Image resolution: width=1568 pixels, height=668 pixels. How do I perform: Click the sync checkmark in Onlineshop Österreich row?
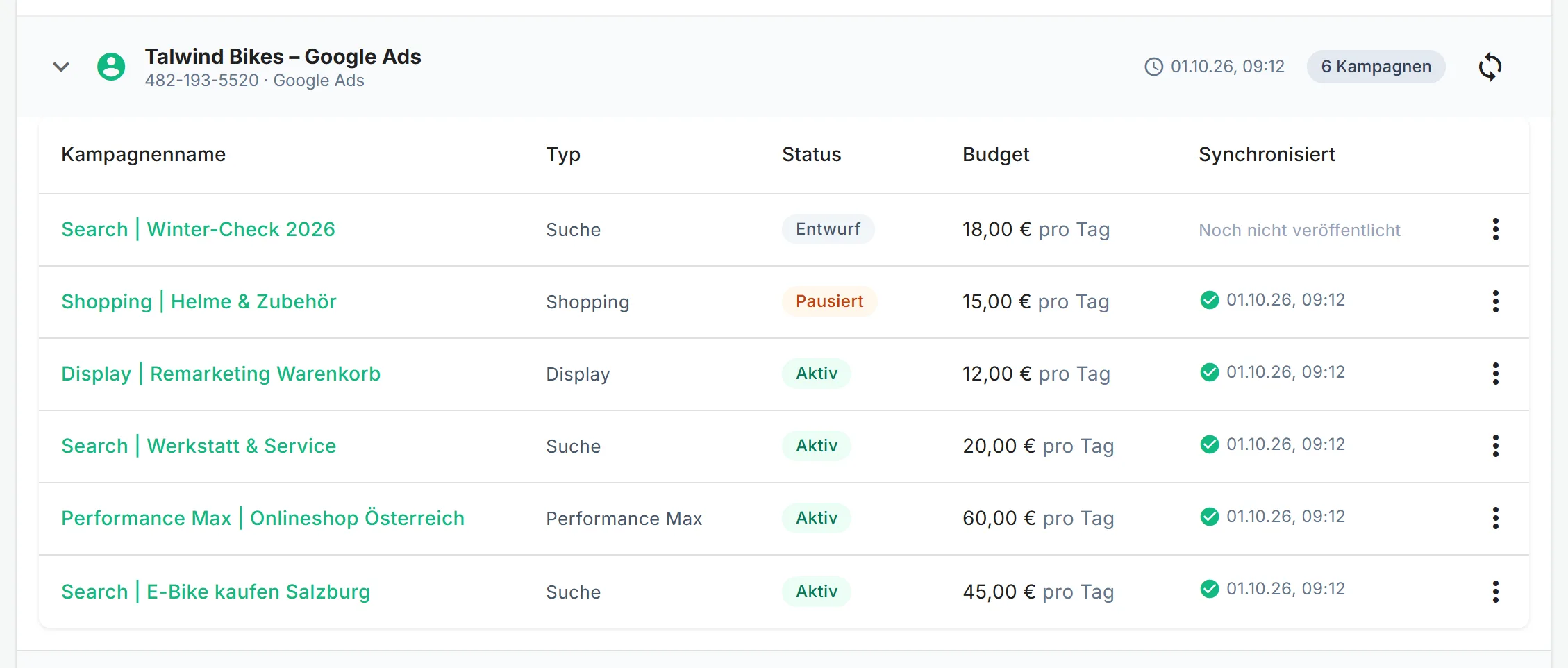1209,517
